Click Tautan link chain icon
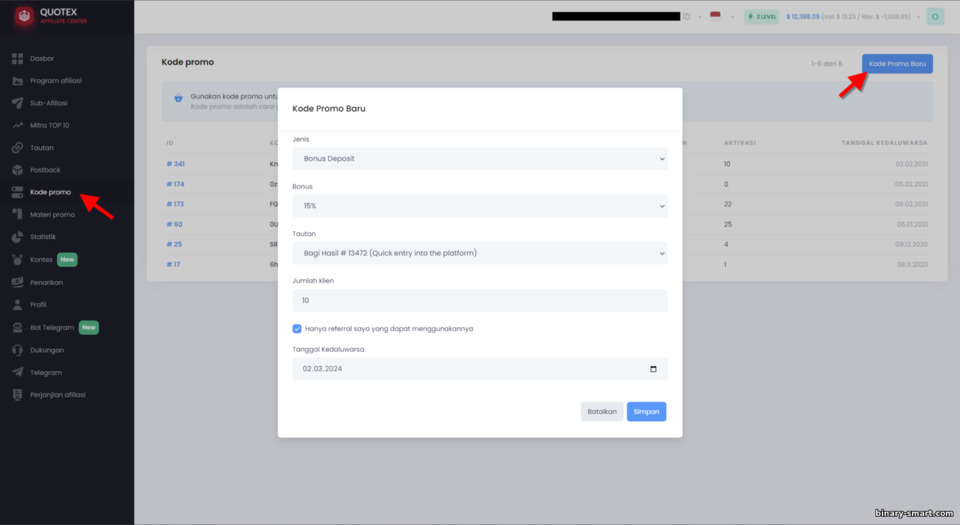Image resolution: width=960 pixels, height=525 pixels. click(17, 147)
